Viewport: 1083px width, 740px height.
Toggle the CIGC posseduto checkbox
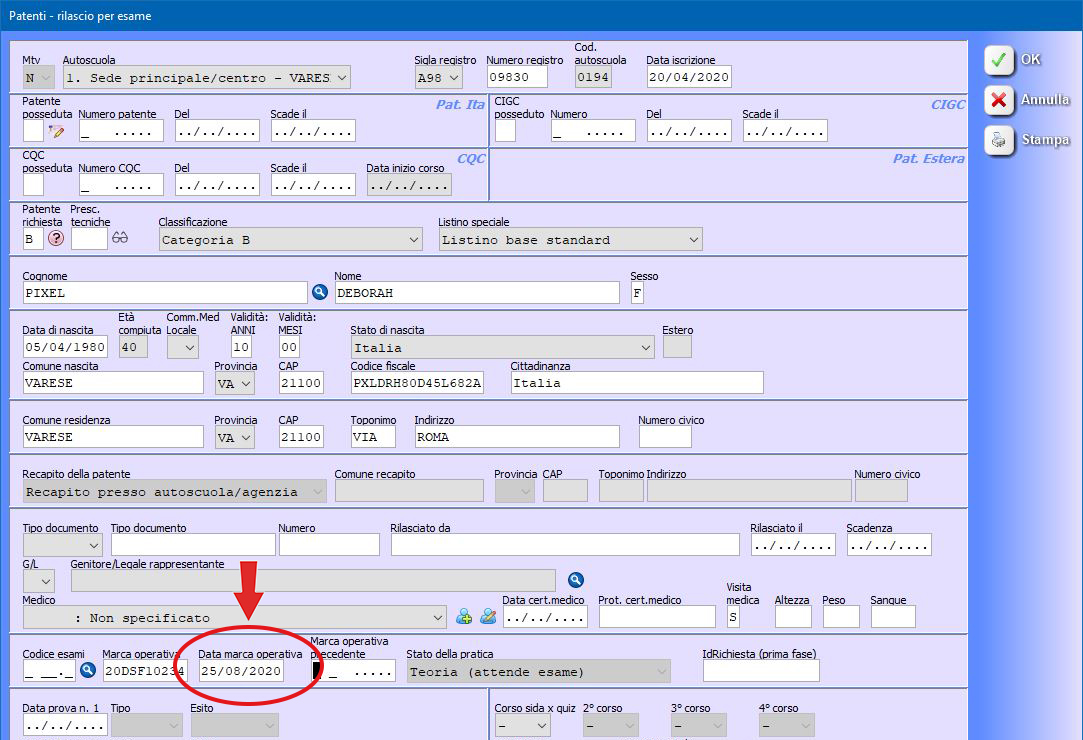pos(505,131)
